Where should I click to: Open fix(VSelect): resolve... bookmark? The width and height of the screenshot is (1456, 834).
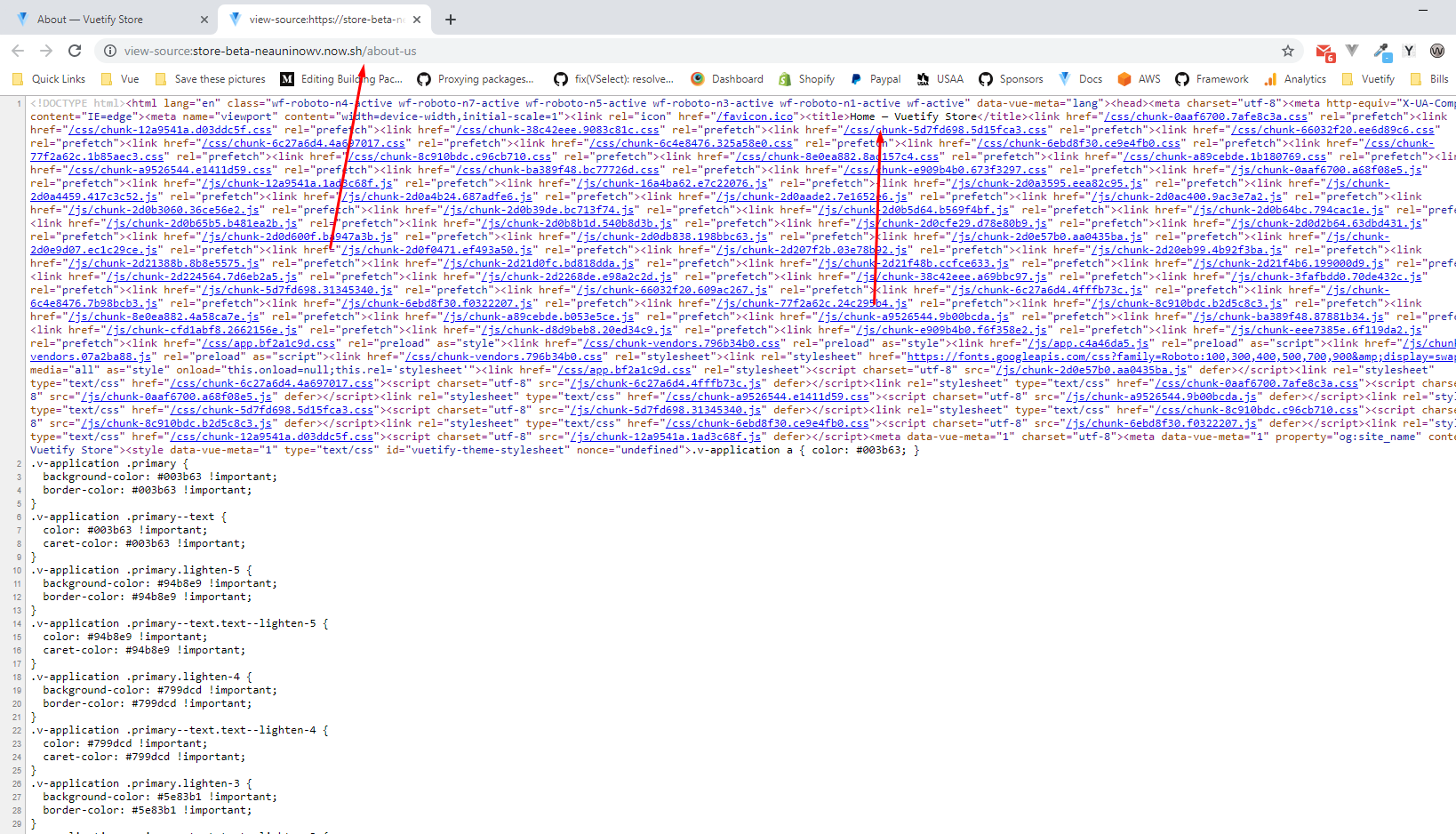point(614,79)
